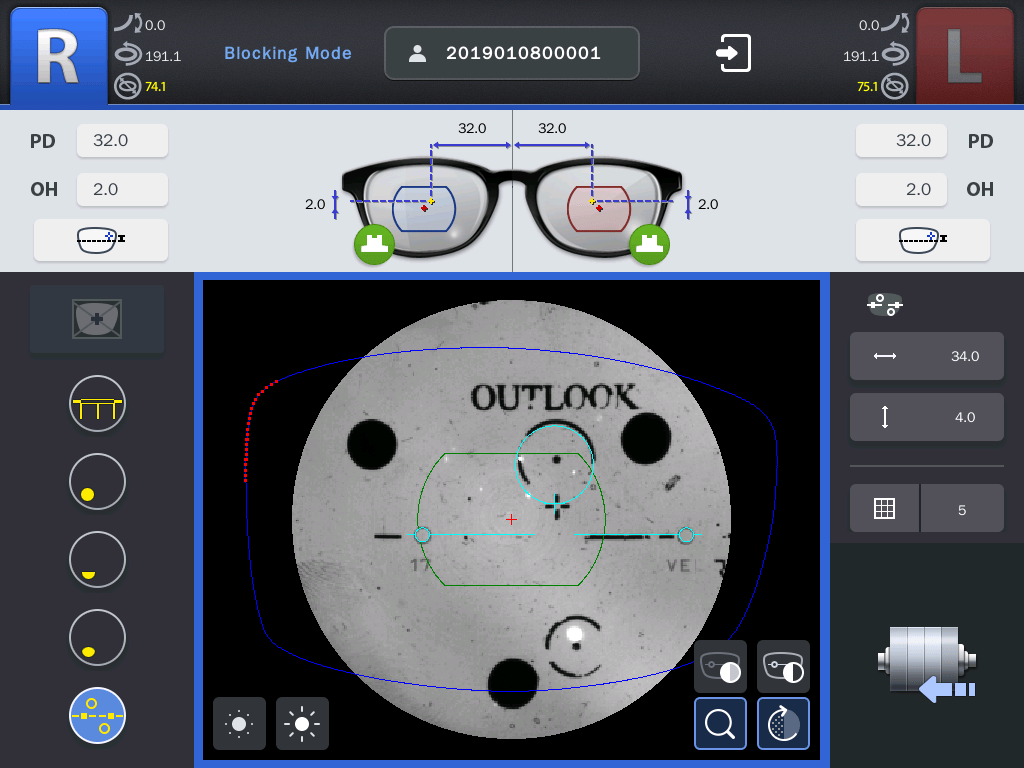Increase the camera brightness
This screenshot has width=1024, height=768.
pos(302,724)
